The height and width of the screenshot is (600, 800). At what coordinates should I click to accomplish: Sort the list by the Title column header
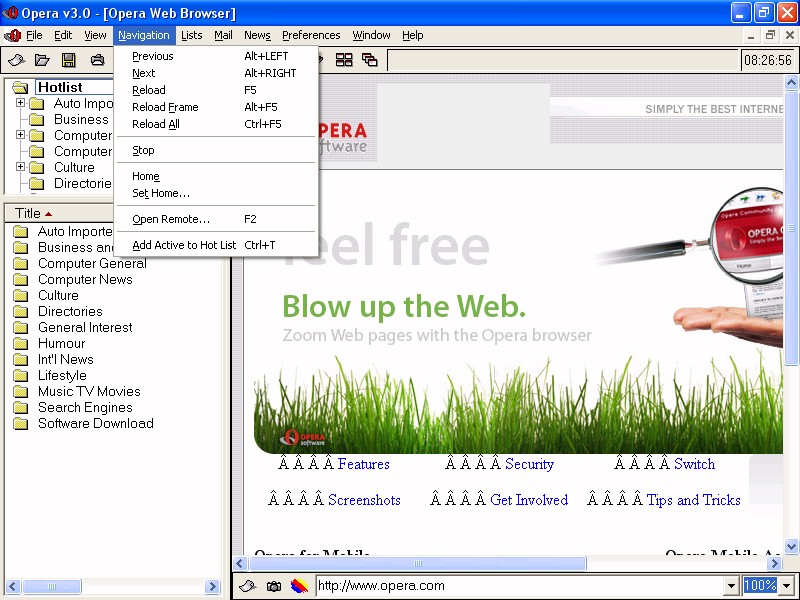pyautogui.click(x=59, y=213)
